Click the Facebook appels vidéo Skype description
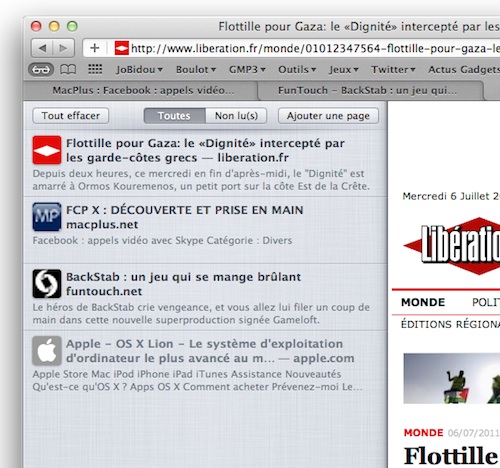The width and height of the screenshot is (500, 468). 162,240
